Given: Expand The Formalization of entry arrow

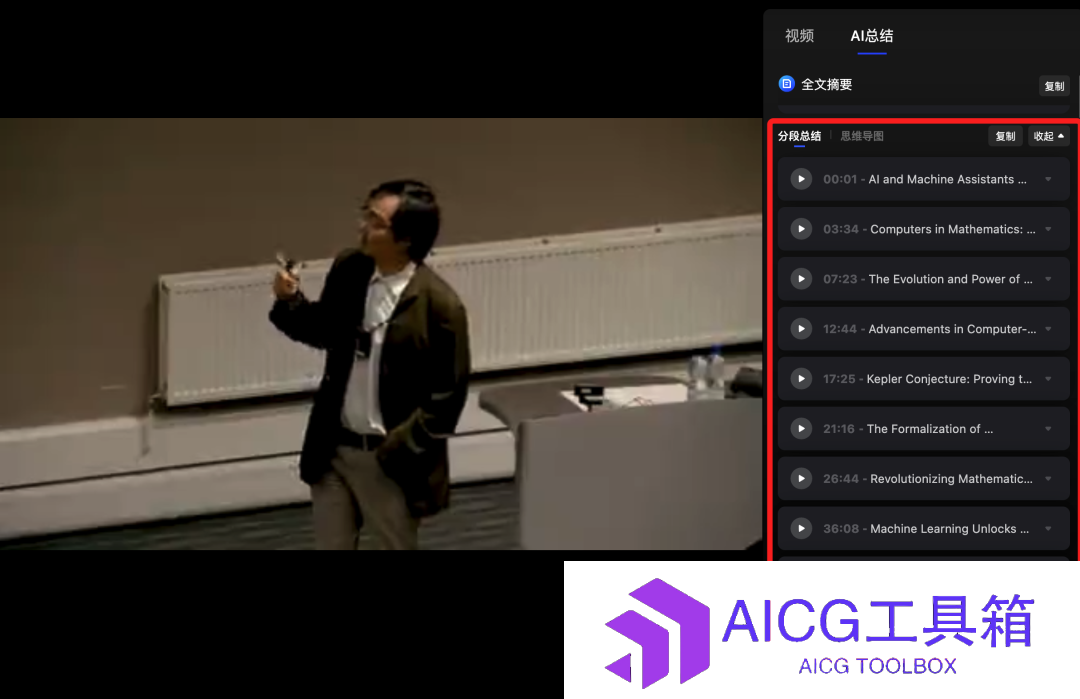Looking at the screenshot, I should 1048,429.
